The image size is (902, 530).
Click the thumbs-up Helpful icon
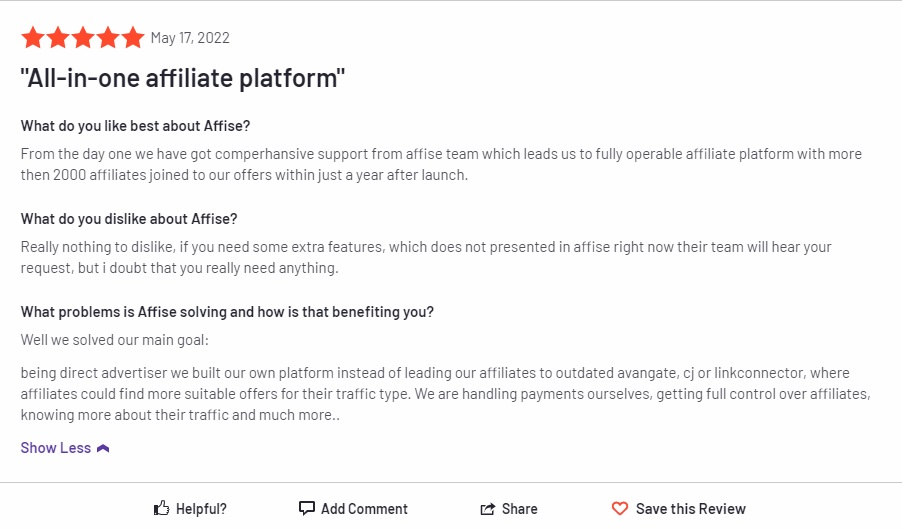162,509
